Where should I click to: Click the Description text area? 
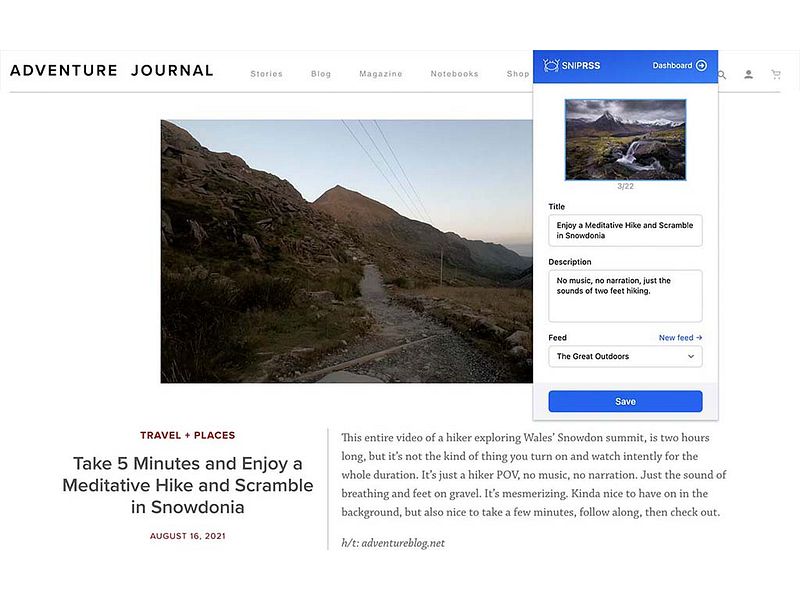point(625,296)
